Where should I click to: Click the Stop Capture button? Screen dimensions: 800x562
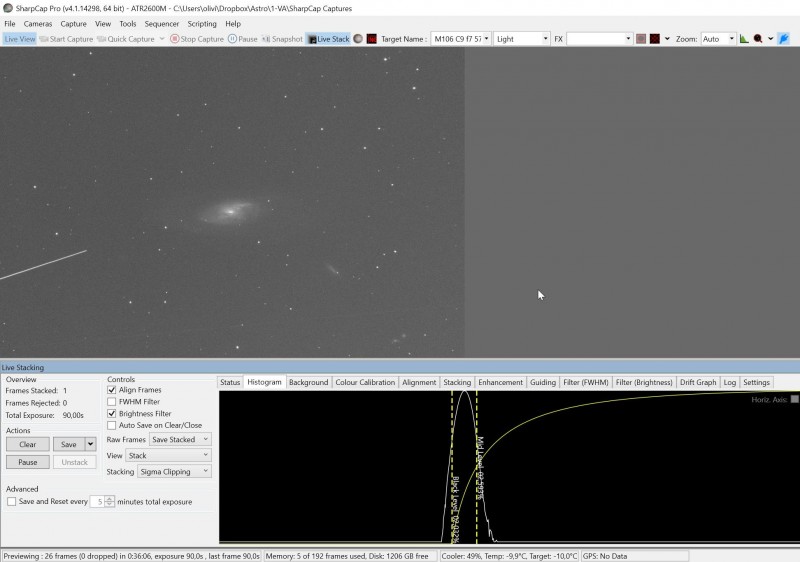pos(197,39)
